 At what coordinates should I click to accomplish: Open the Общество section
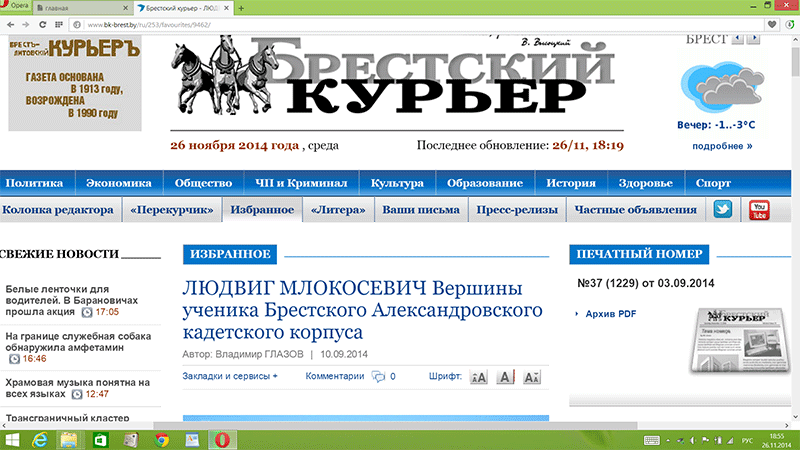[203, 183]
